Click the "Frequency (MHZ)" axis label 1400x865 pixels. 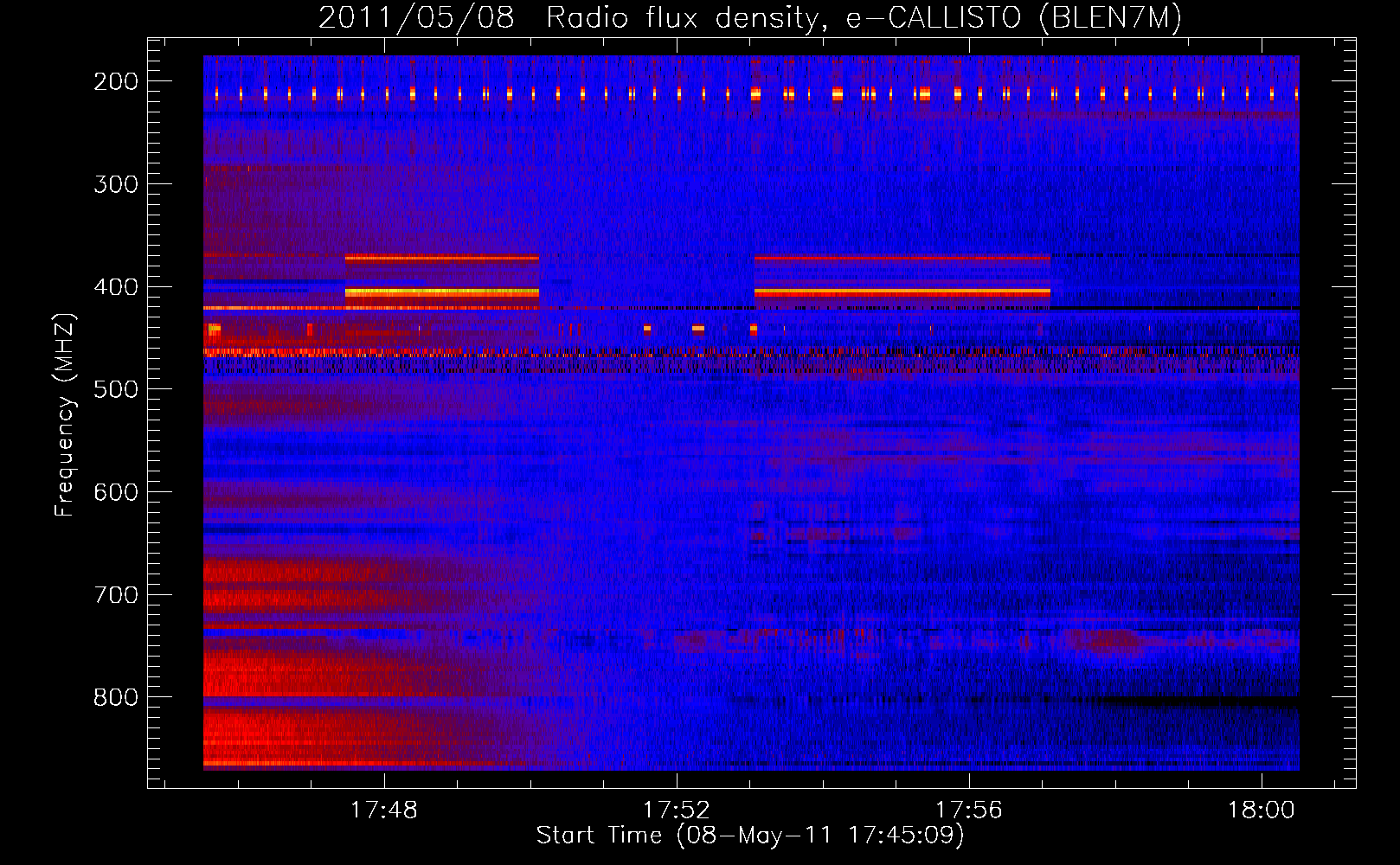(66, 414)
